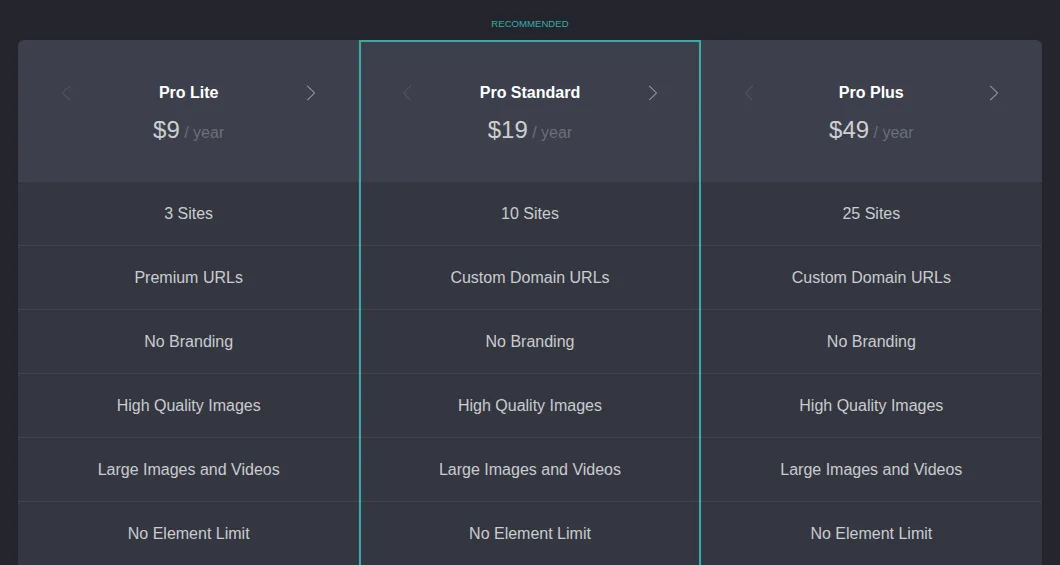Viewport: 1060px width, 565px height.
Task: Click 'Premium URLs' in Pro Lite
Action: 189,278
